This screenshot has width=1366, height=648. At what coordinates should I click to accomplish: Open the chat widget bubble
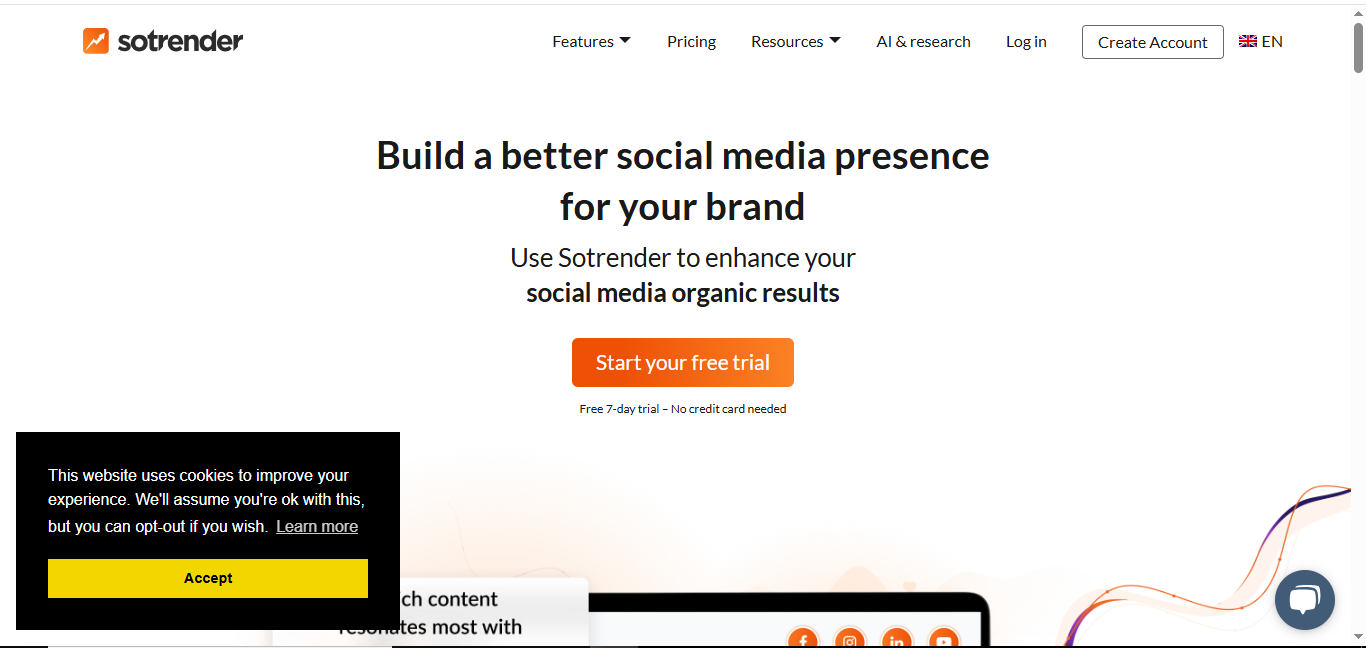coord(1304,600)
